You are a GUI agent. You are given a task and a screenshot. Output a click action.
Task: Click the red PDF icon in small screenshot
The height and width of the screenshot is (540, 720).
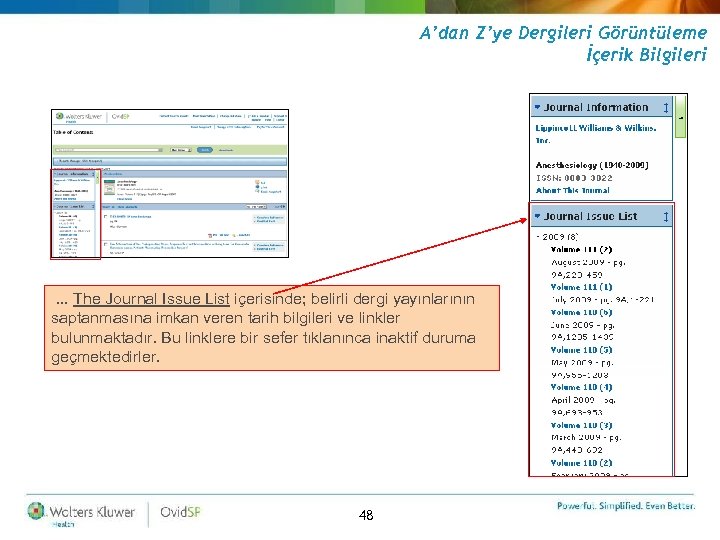point(210,236)
